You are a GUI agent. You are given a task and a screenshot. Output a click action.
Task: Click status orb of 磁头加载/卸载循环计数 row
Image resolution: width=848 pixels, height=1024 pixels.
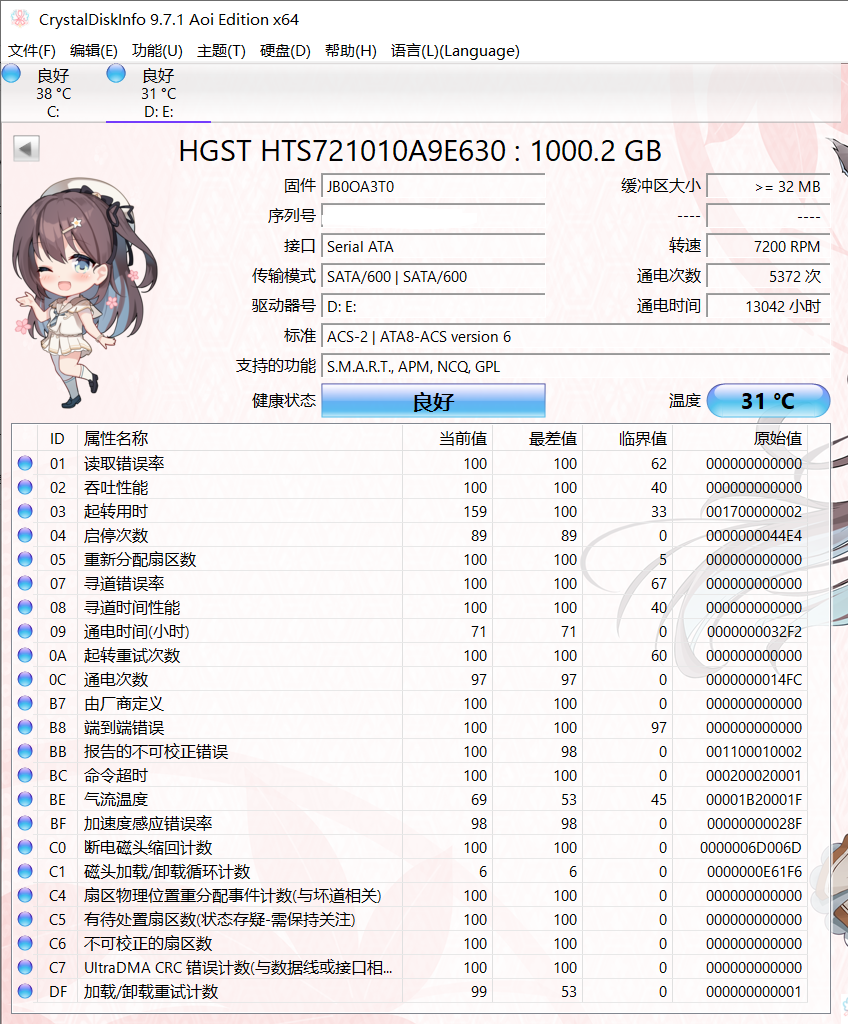25,871
